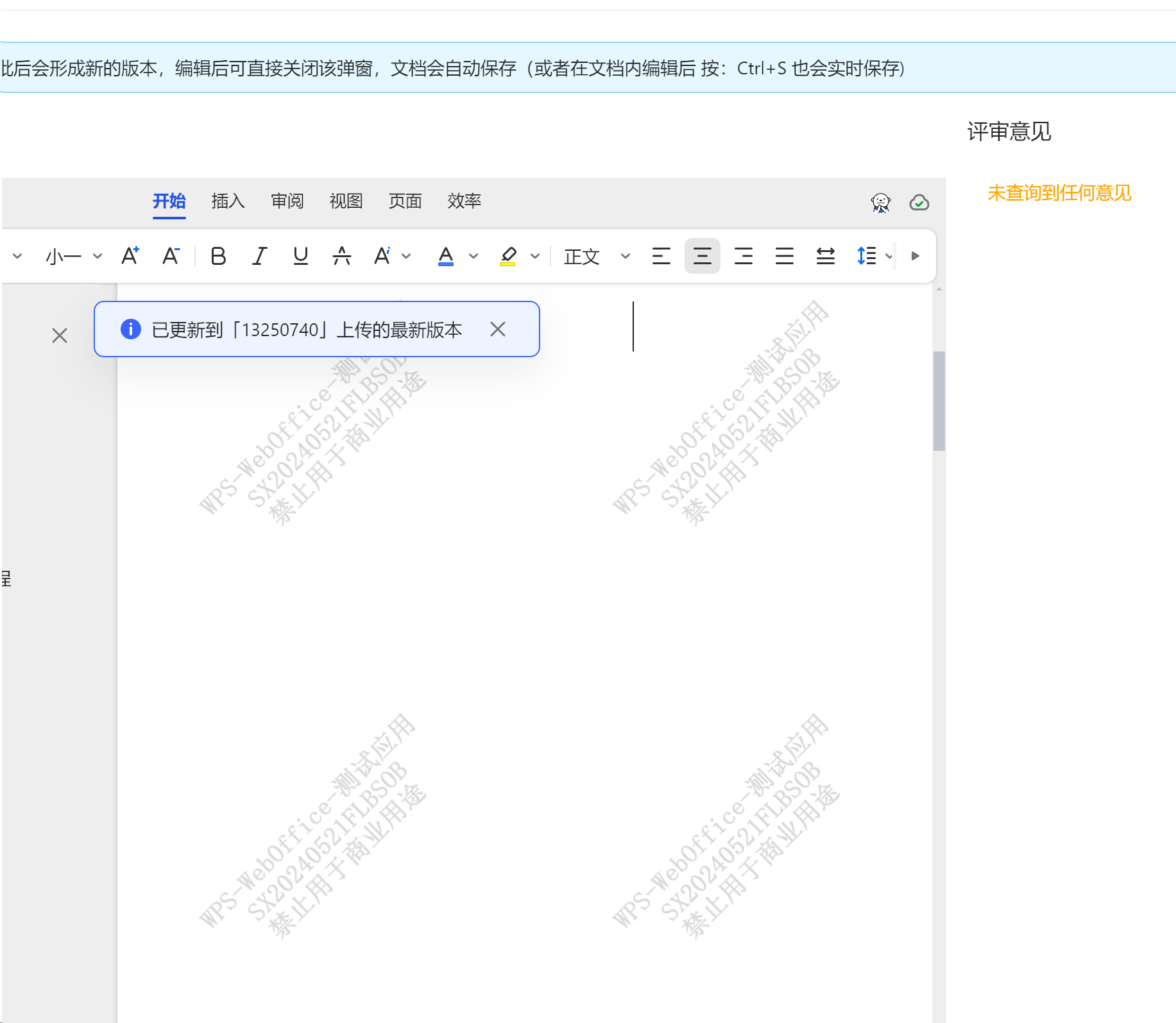Justify text alignment
This screenshot has height=1023, width=1176.
pyautogui.click(x=785, y=256)
